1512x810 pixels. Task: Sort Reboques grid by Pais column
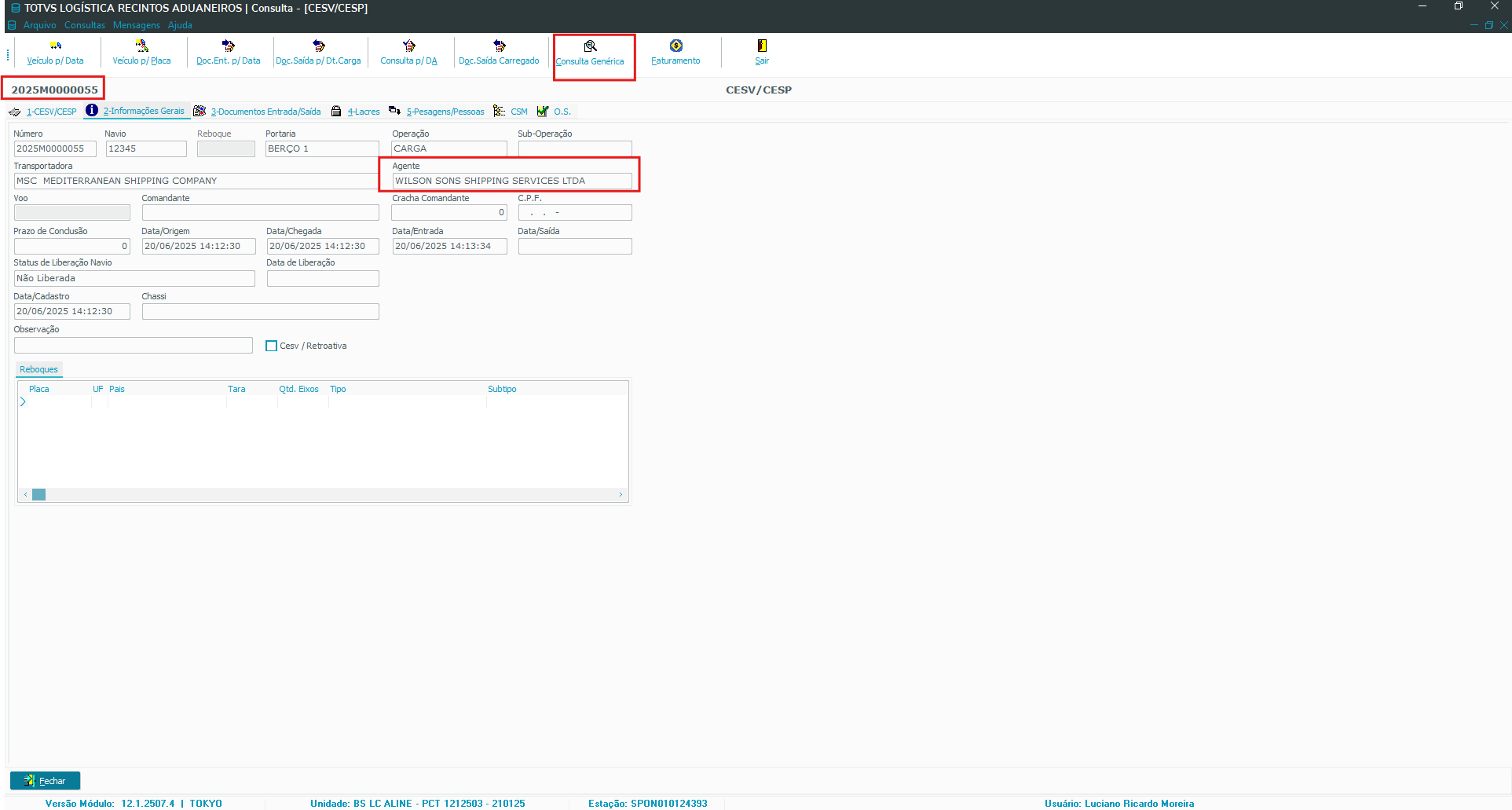117,389
